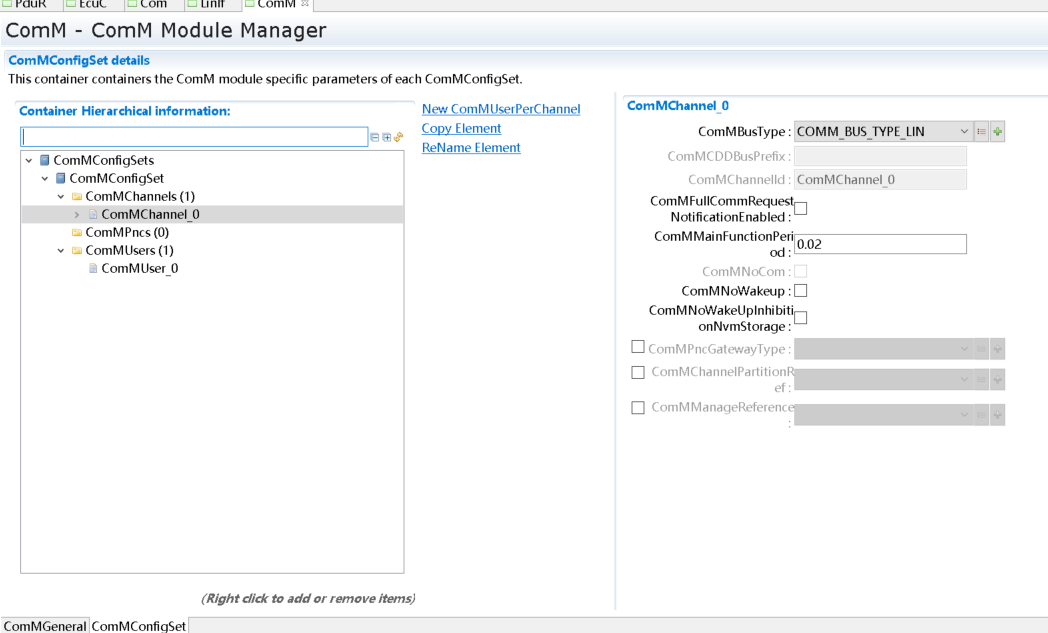The image size is (1048, 633).
Task: Click the link/sync icon beside filter box
Action: [398, 138]
